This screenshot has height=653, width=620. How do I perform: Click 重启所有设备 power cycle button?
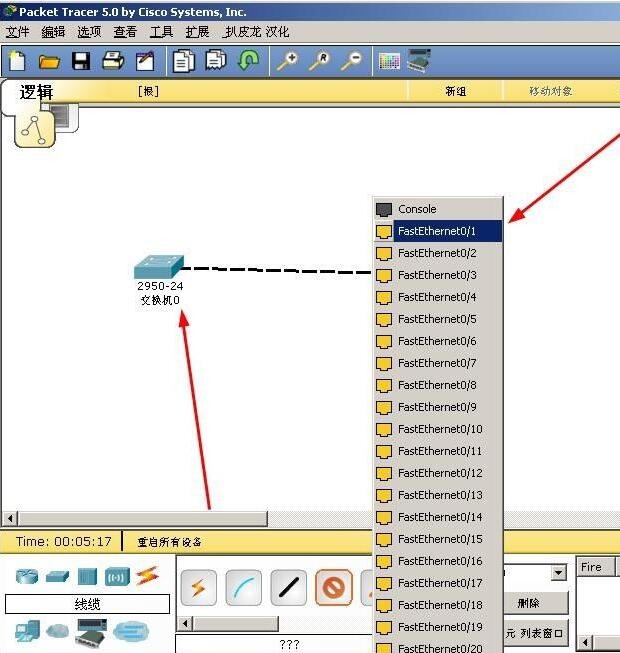(x=169, y=542)
